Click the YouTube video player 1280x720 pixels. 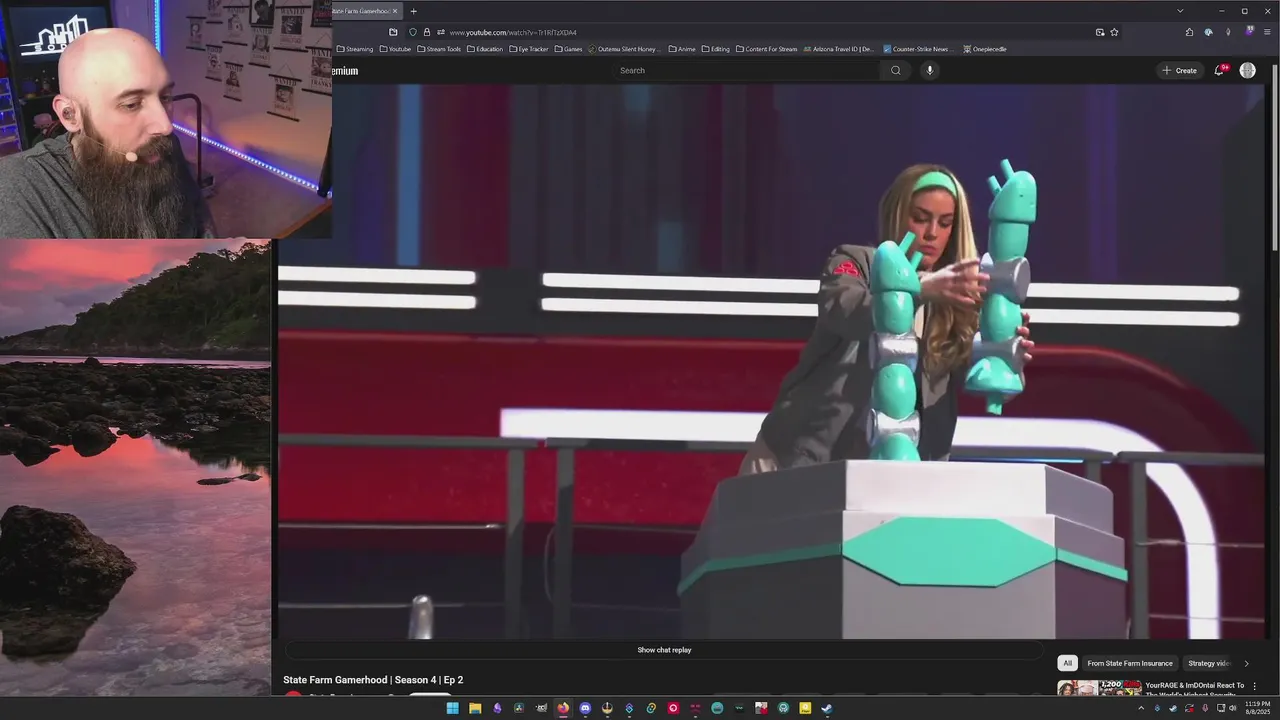click(770, 361)
